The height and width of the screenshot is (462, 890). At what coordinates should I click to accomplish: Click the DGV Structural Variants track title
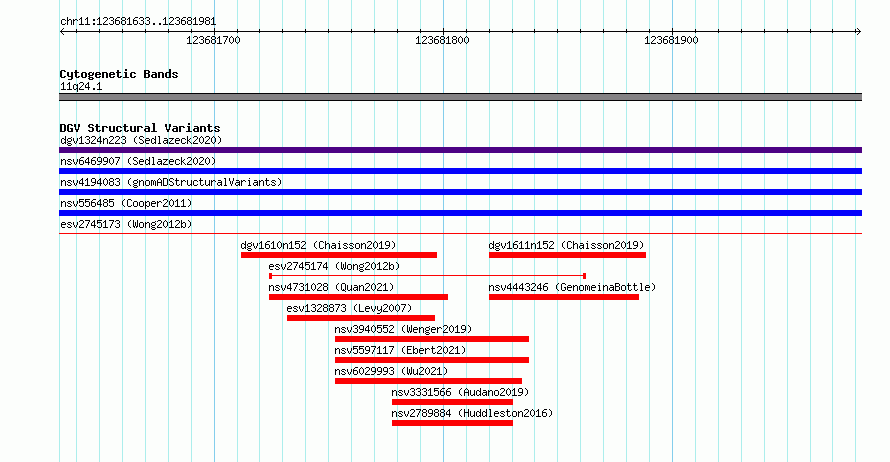pos(140,128)
